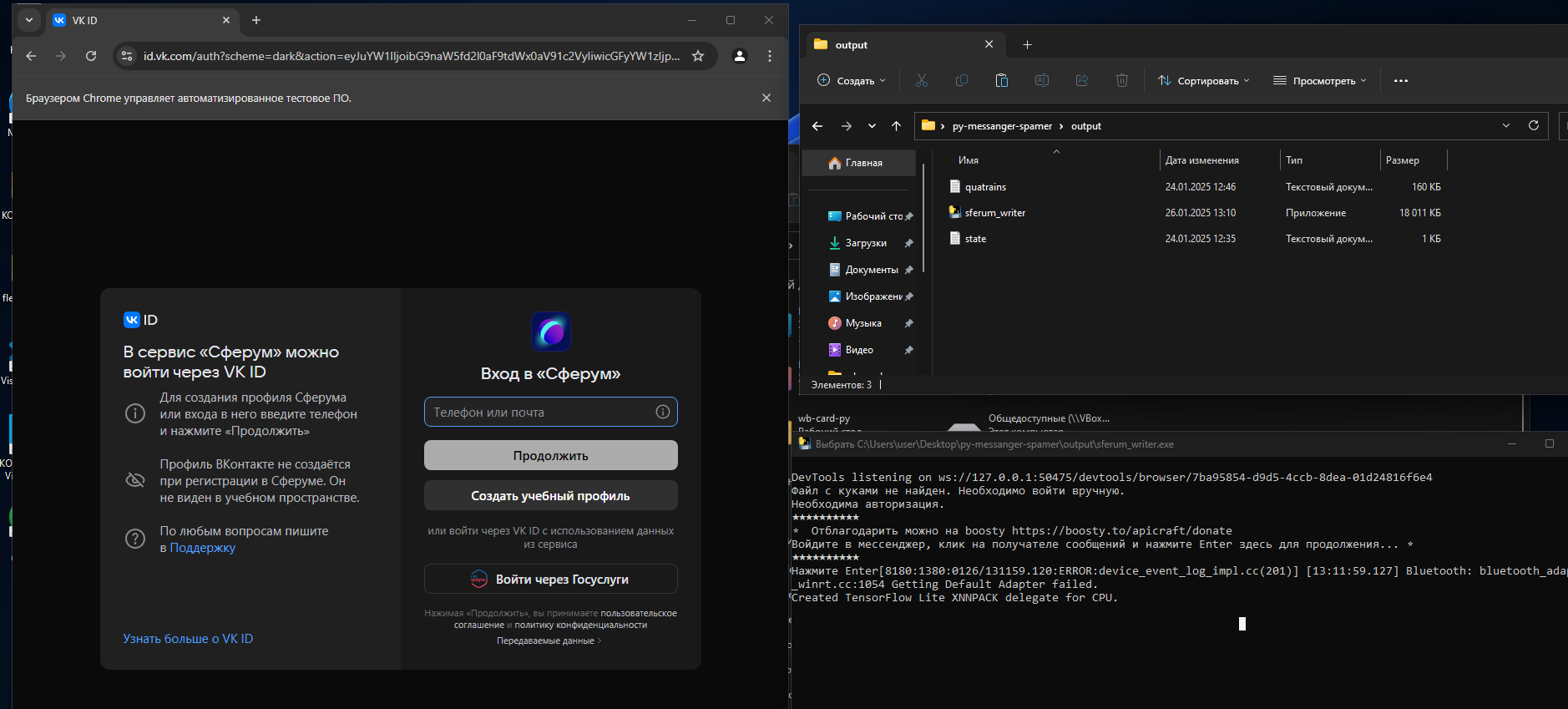Click Войти через Госуслуги button
The width and height of the screenshot is (1568, 709).
click(x=550, y=579)
